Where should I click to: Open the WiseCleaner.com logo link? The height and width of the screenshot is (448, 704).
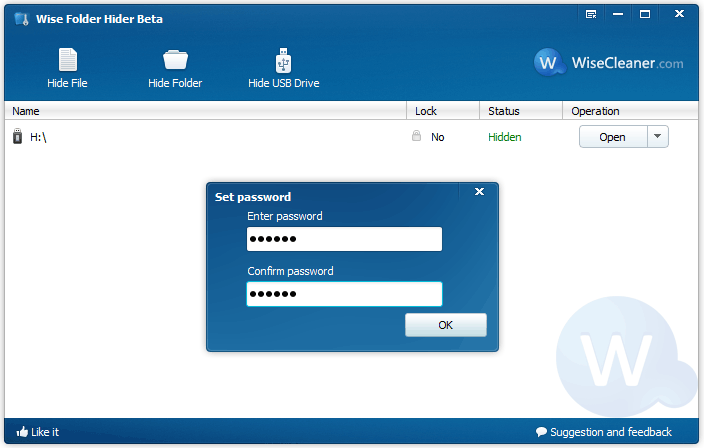[x=609, y=63]
